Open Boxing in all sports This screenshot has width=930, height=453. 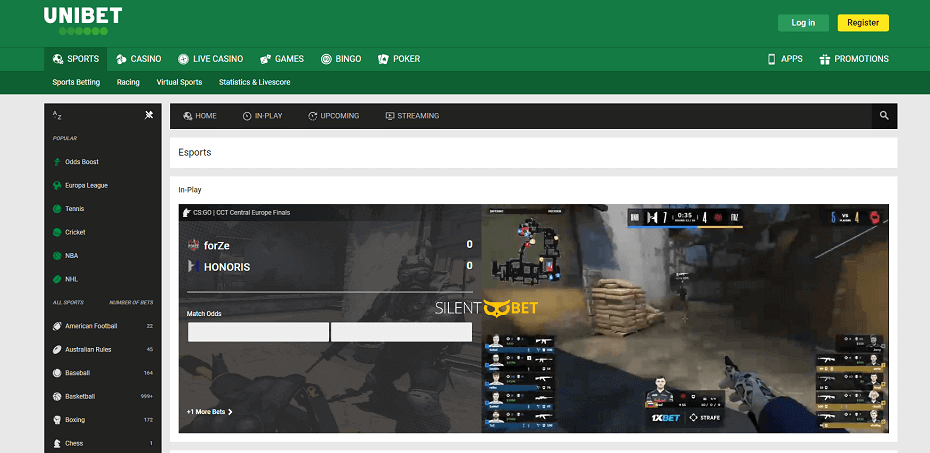click(x=103, y=420)
